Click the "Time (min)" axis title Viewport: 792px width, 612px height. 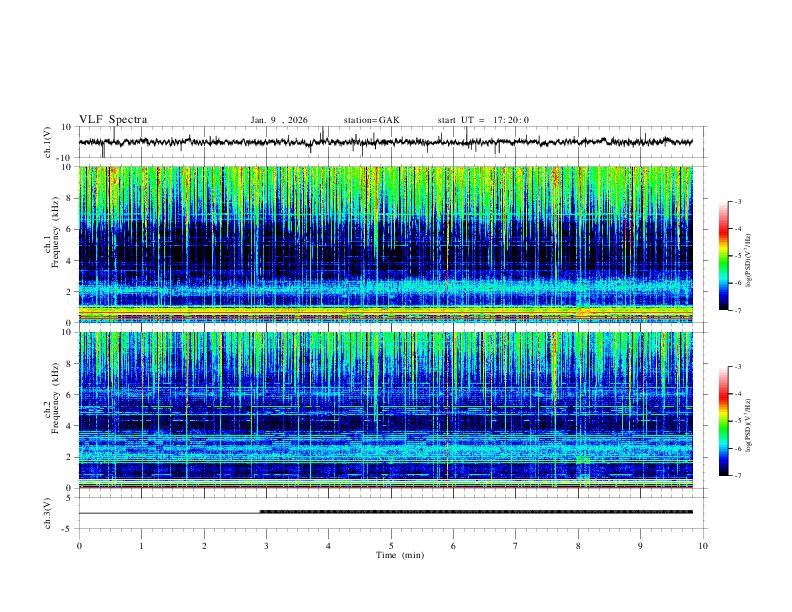coord(400,555)
